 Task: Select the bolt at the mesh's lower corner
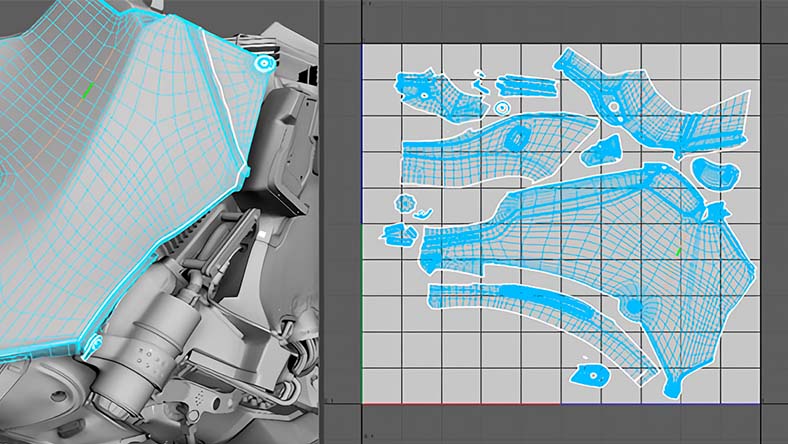[93, 344]
